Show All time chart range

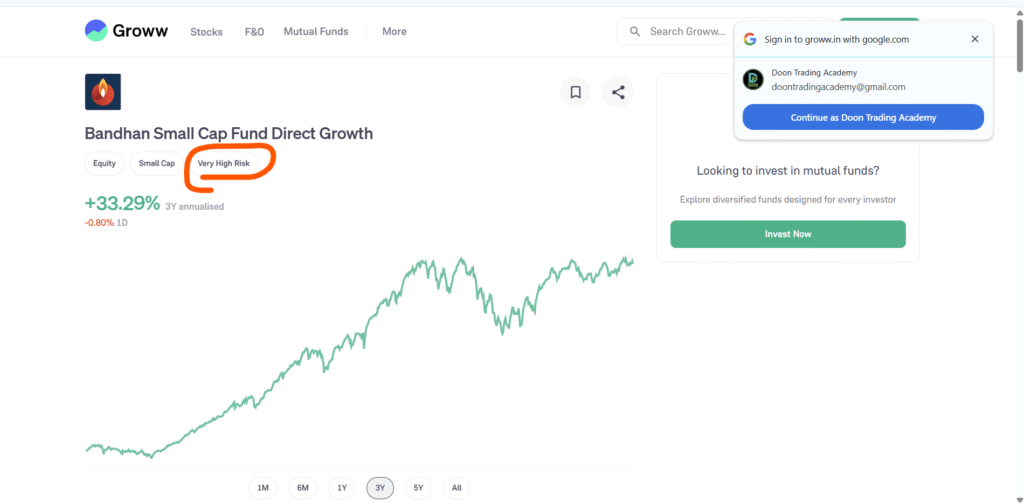pyautogui.click(x=456, y=488)
